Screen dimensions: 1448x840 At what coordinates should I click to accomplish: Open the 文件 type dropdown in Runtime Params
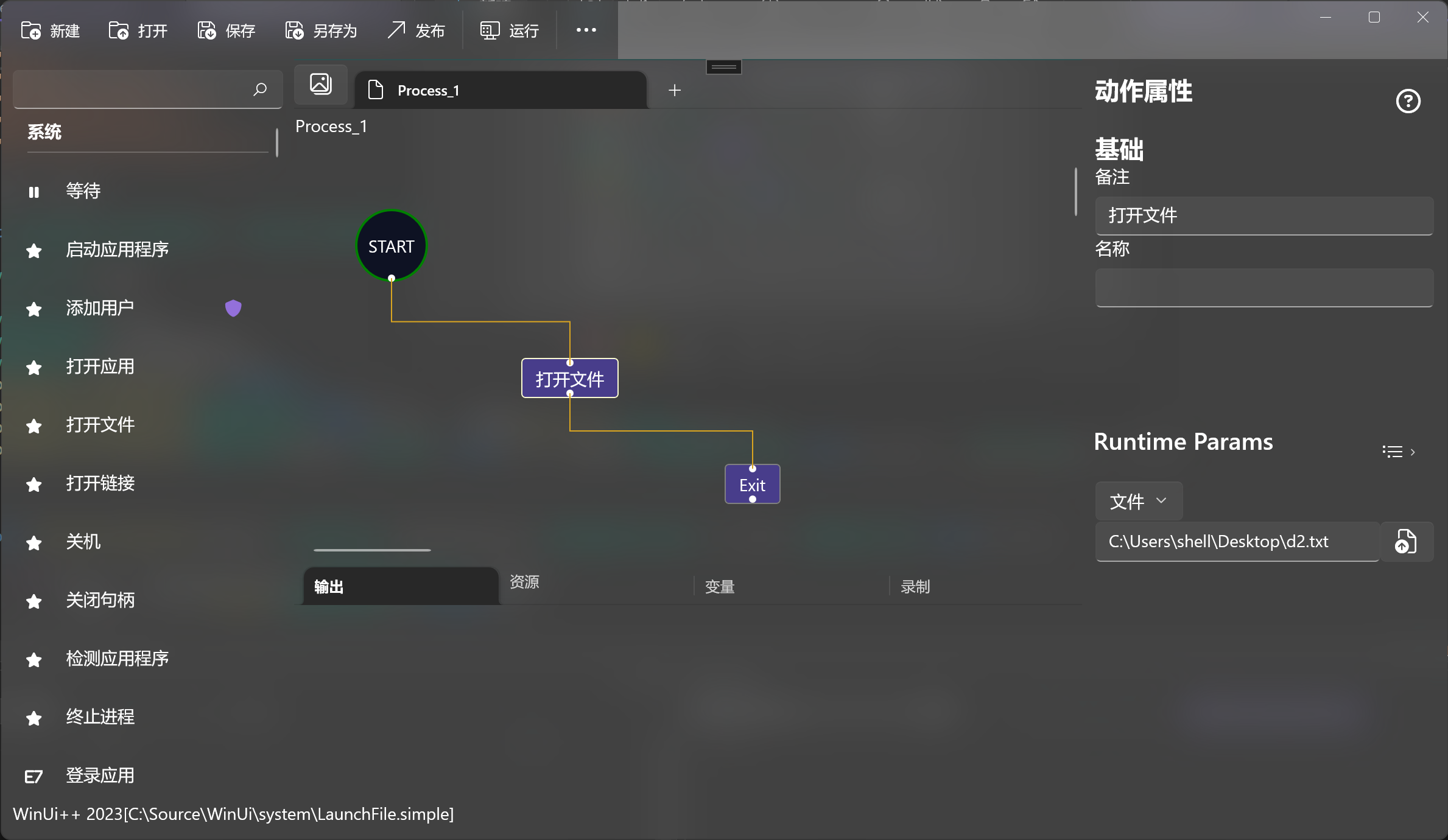pyautogui.click(x=1137, y=500)
